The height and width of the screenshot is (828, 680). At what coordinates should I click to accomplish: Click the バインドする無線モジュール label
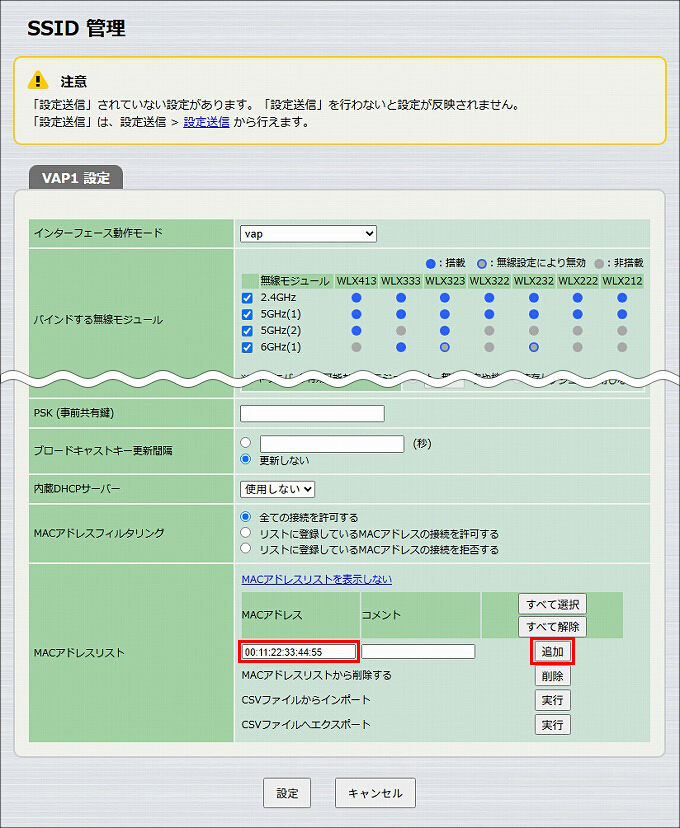click(98, 319)
